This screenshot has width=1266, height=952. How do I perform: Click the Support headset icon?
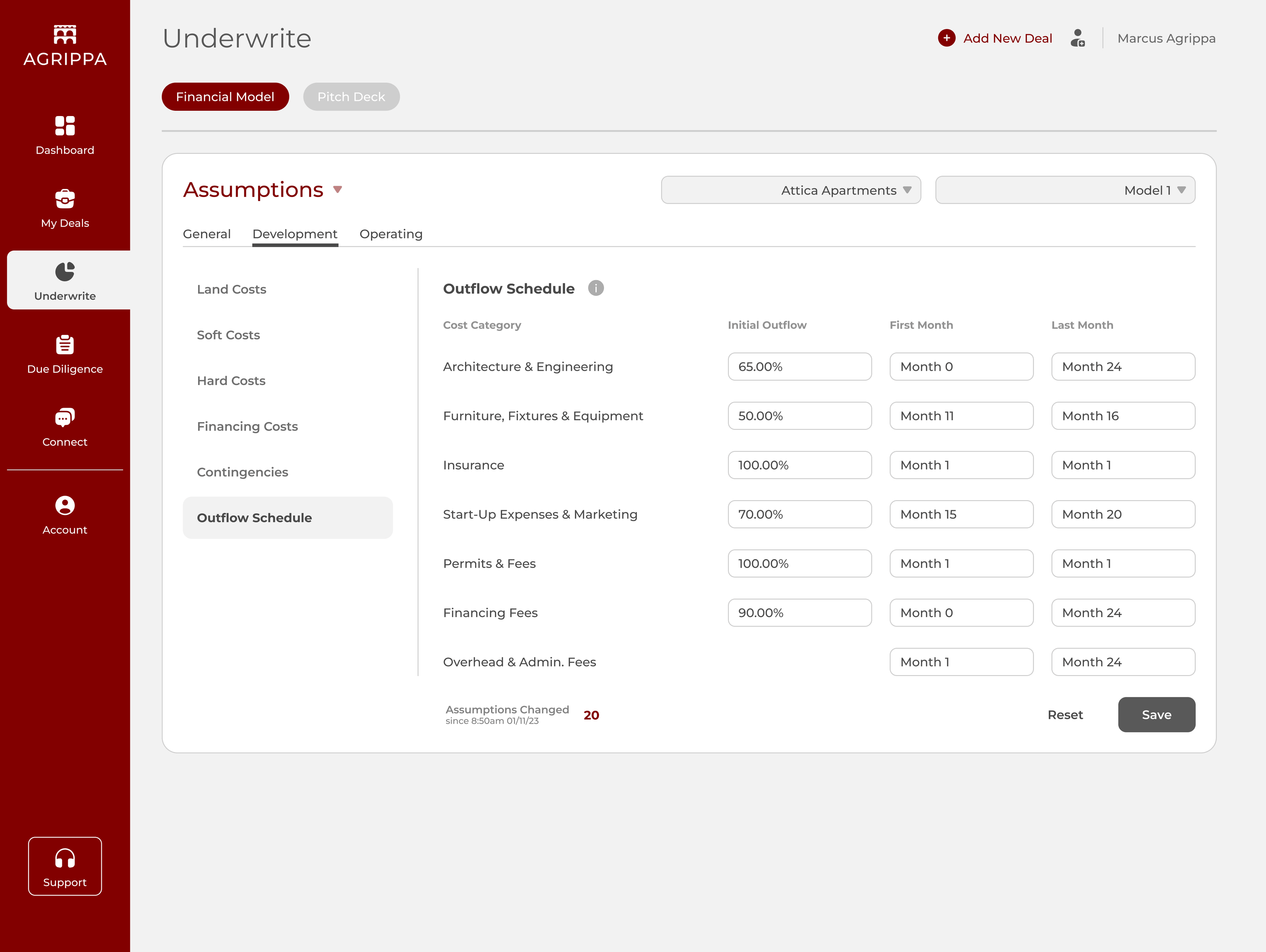click(65, 858)
